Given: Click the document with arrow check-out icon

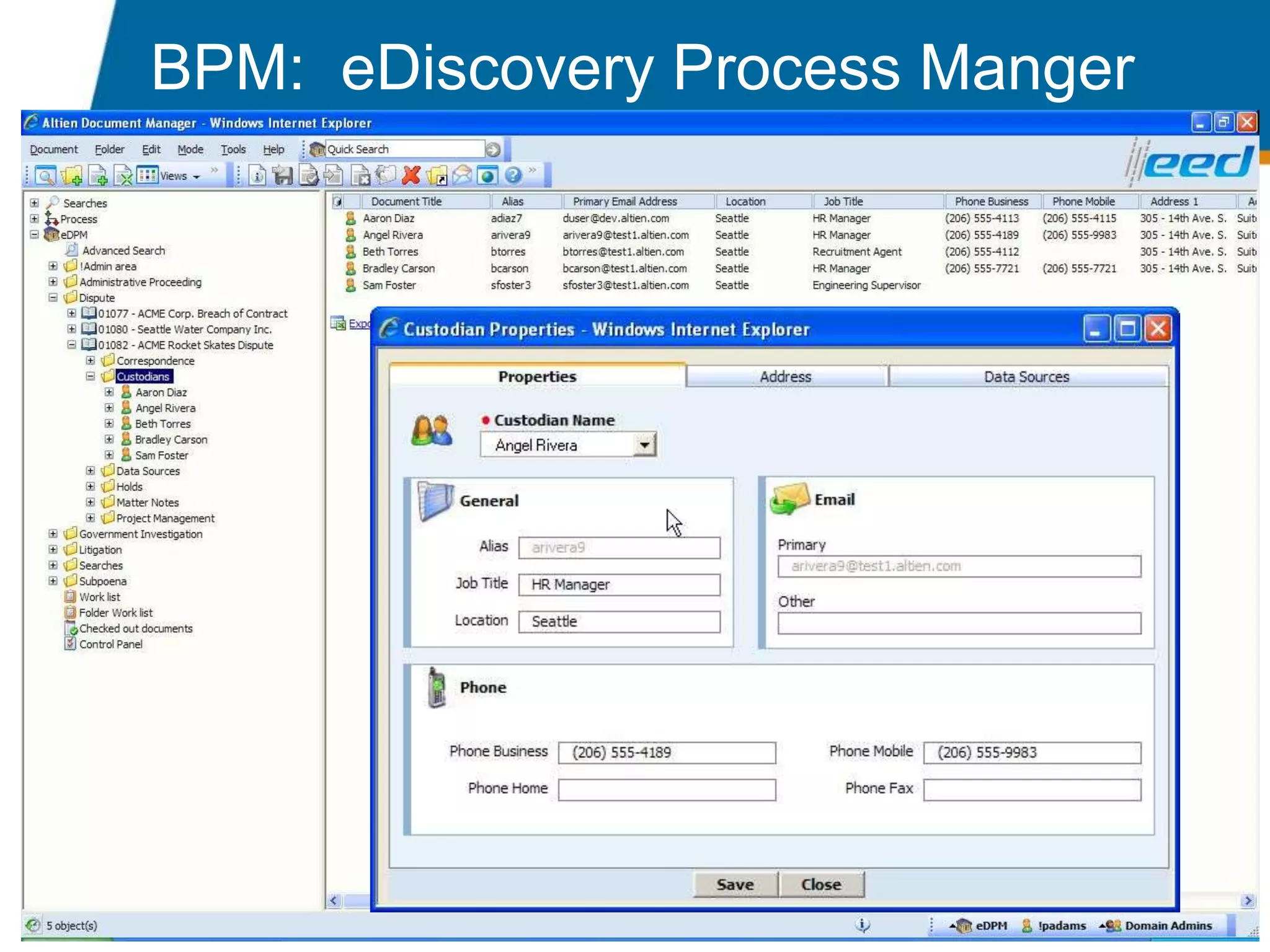Looking at the screenshot, I should 333,176.
